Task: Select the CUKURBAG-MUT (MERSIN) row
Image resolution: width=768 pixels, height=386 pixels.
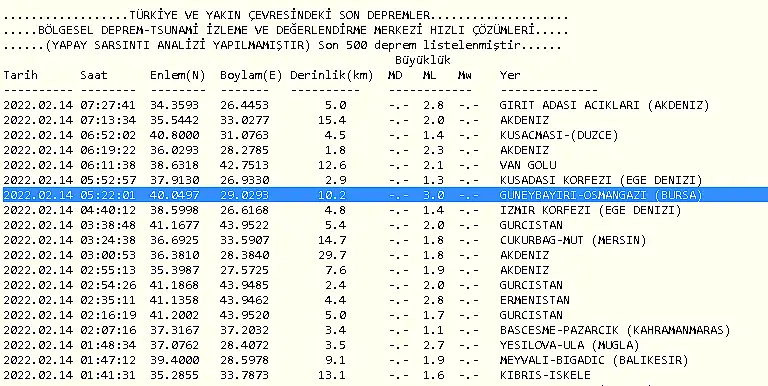Action: click(384, 240)
